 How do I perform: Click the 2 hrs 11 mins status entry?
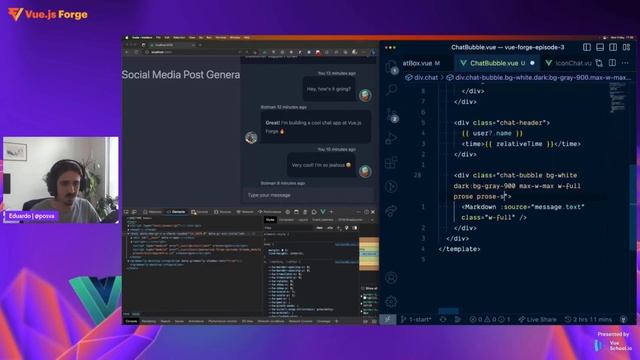pyautogui.click(x=588, y=319)
